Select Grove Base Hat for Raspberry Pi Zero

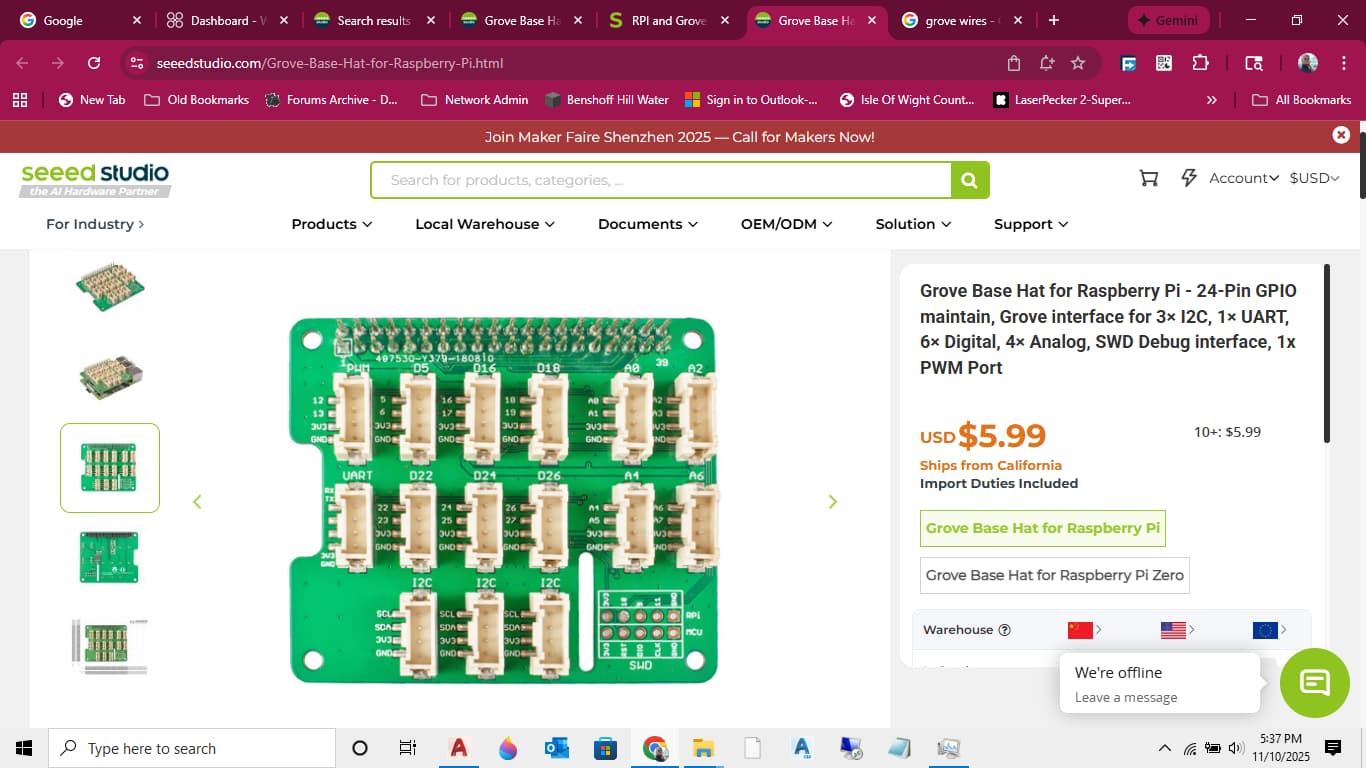(1054, 575)
